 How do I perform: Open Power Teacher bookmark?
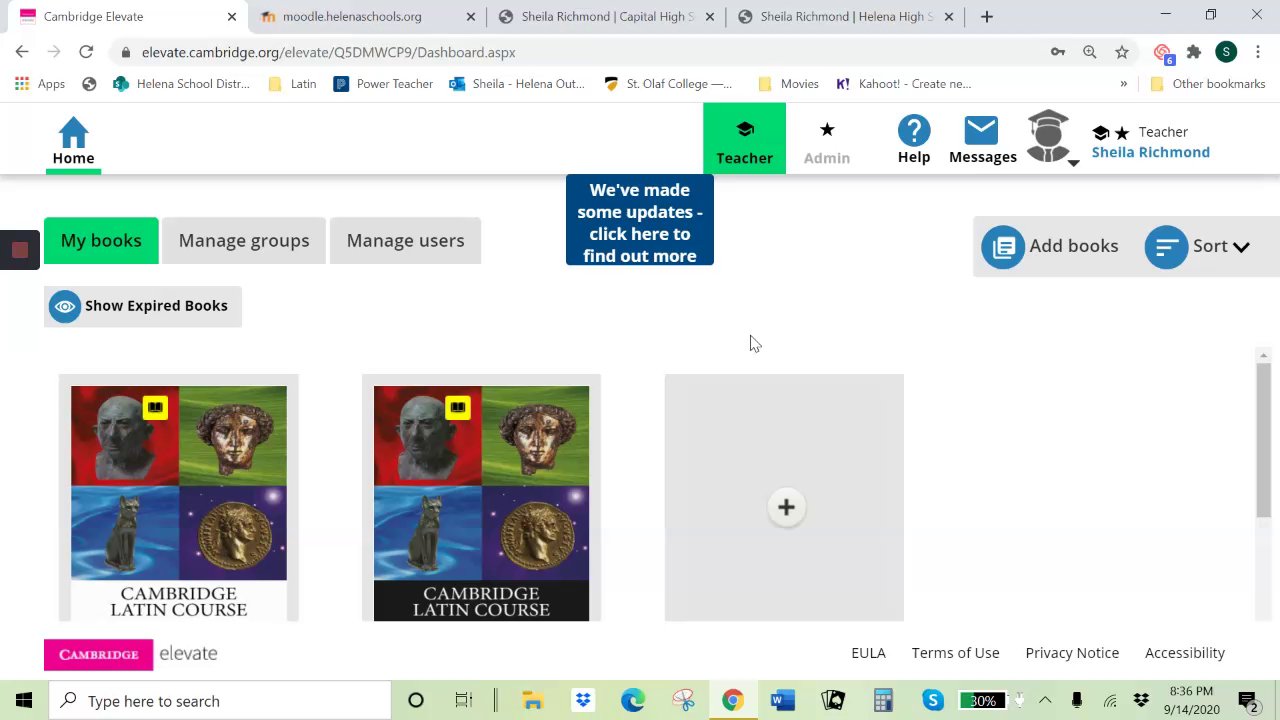click(x=384, y=84)
